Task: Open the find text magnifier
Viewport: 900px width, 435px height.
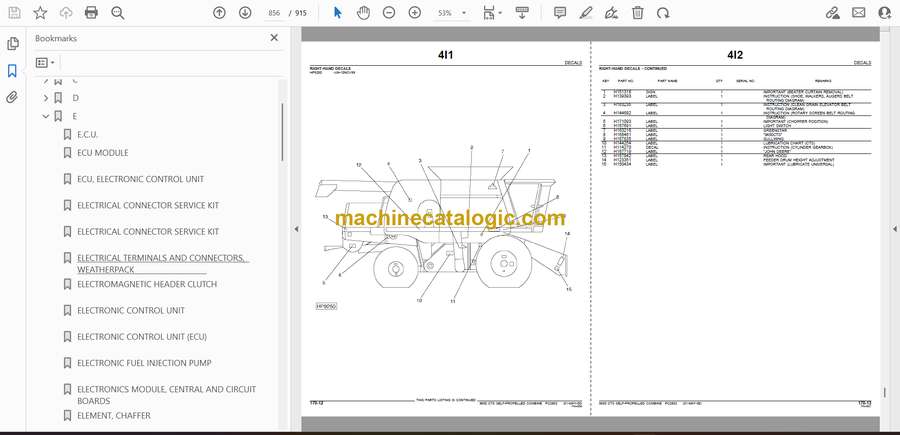Action: pyautogui.click(x=118, y=13)
